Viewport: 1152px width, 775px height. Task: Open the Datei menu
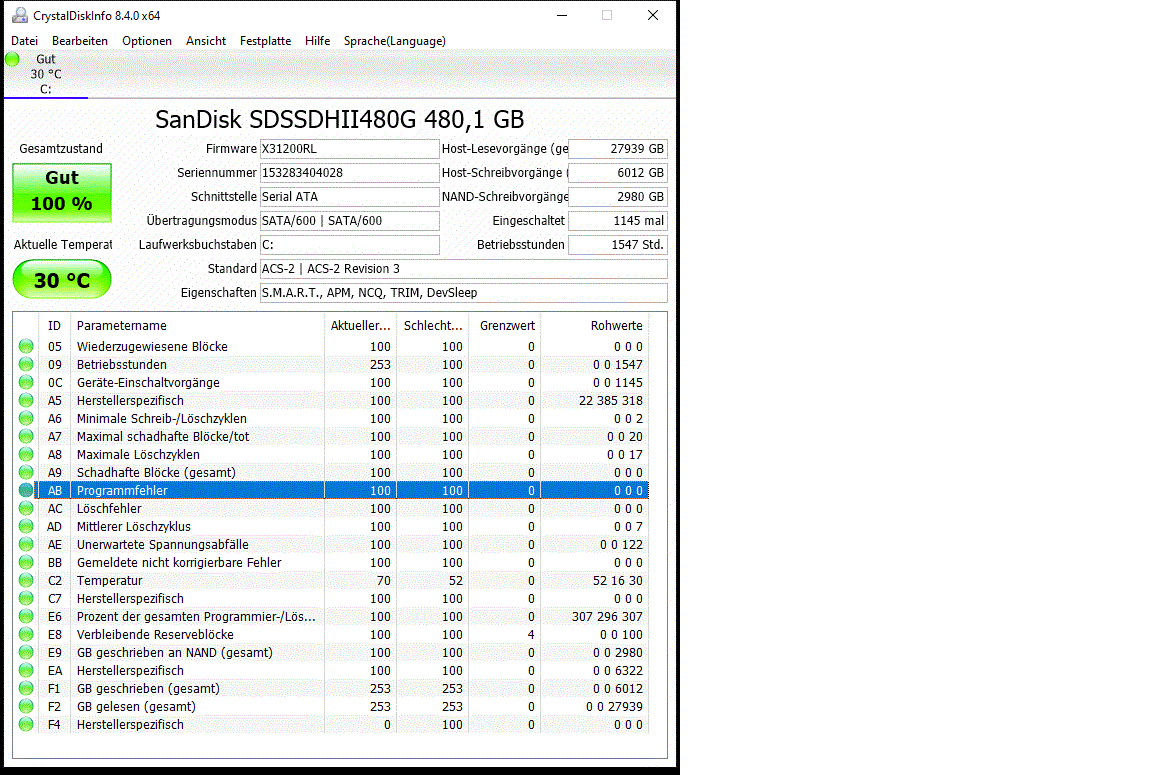(24, 41)
